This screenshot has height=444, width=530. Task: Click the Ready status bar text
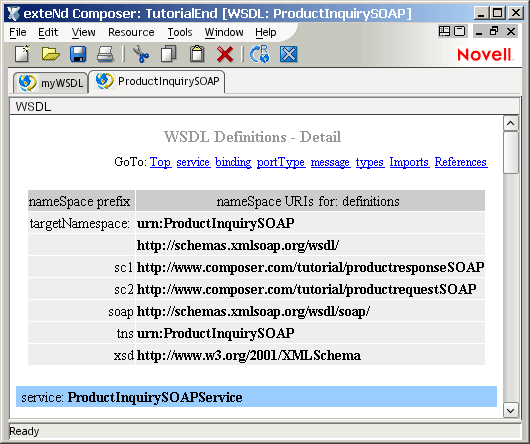pyautogui.click(x=24, y=431)
